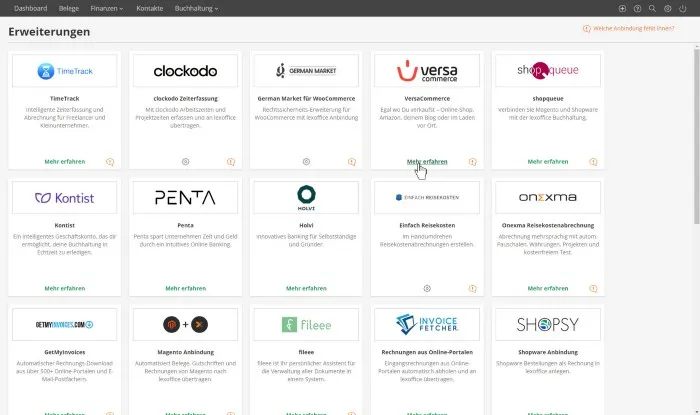The width and height of the screenshot is (700, 415).
Task: Go to the Belege menu item
Action: [68, 8]
